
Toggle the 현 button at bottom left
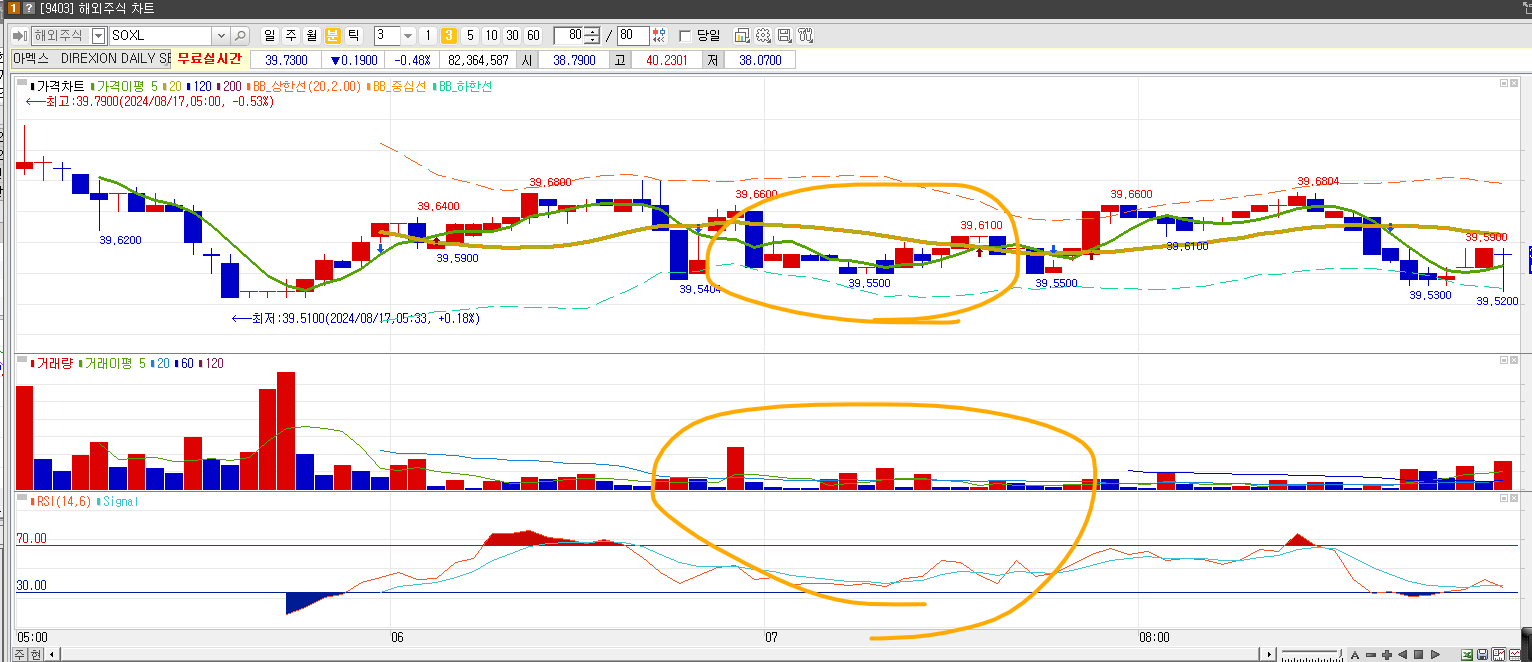tap(36, 654)
